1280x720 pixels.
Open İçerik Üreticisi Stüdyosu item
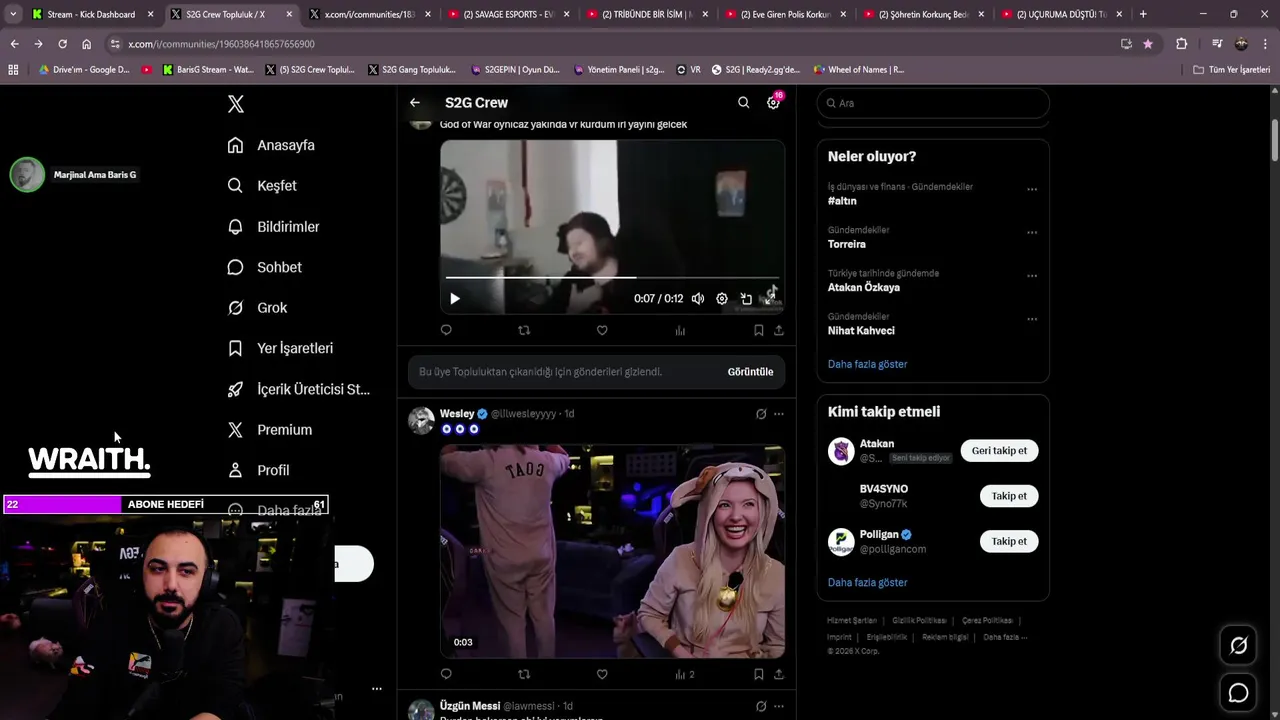298,389
